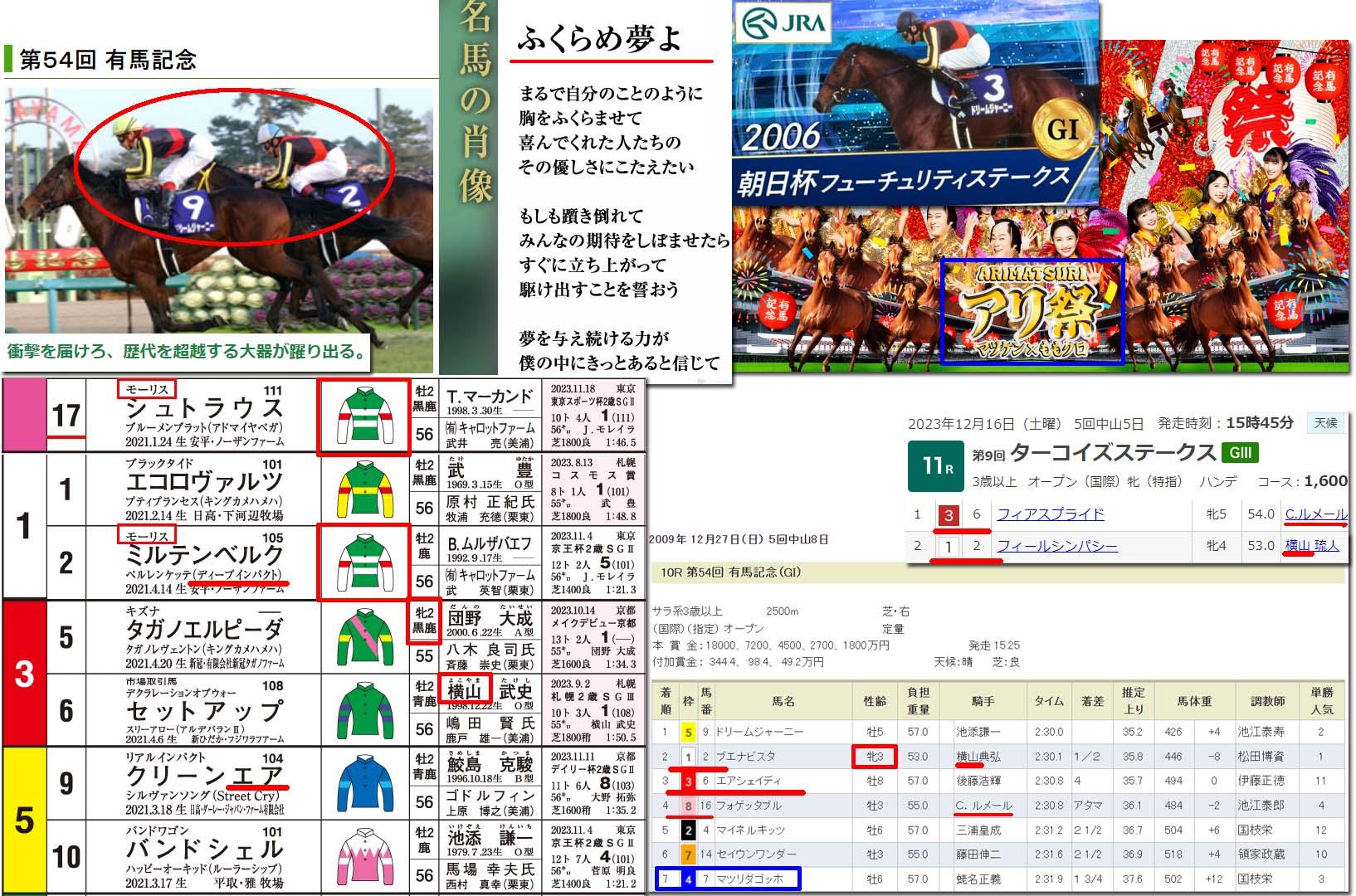Click the silks icon for ミルテンベルク
Image resolution: width=1356 pixels, height=896 pixels.
pos(363,563)
